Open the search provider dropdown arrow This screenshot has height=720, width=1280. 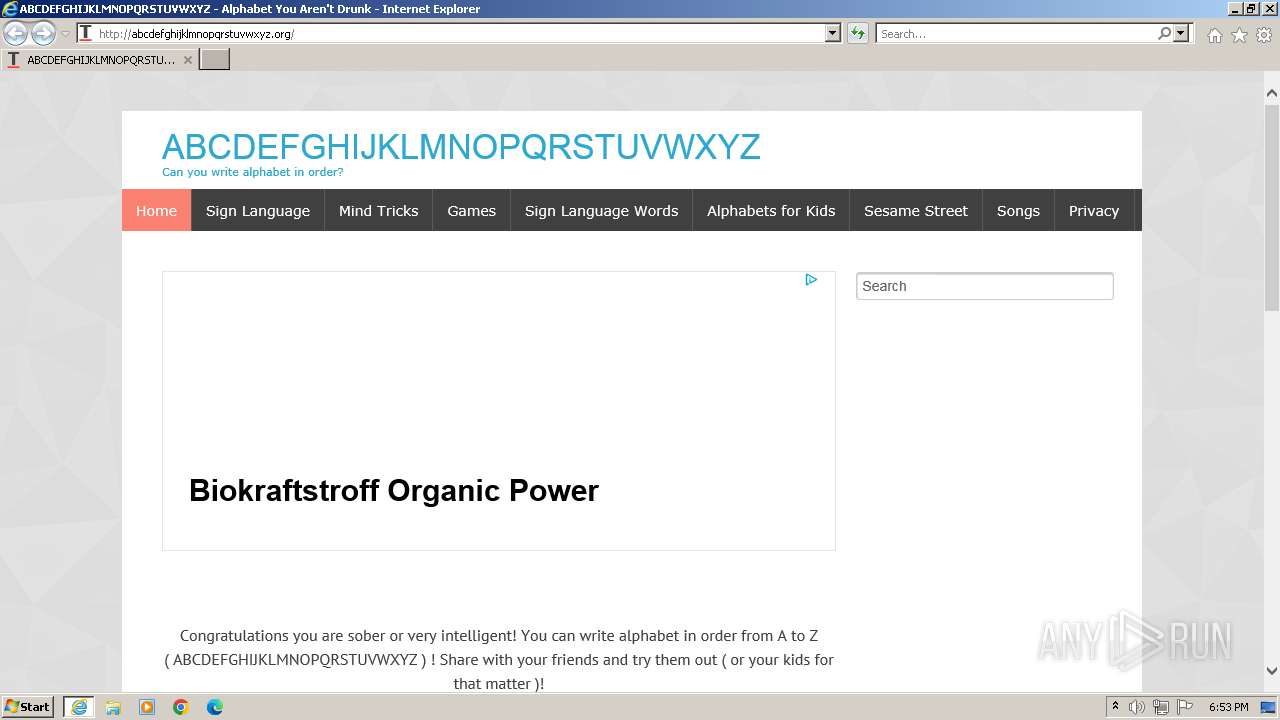pyautogui.click(x=1181, y=33)
